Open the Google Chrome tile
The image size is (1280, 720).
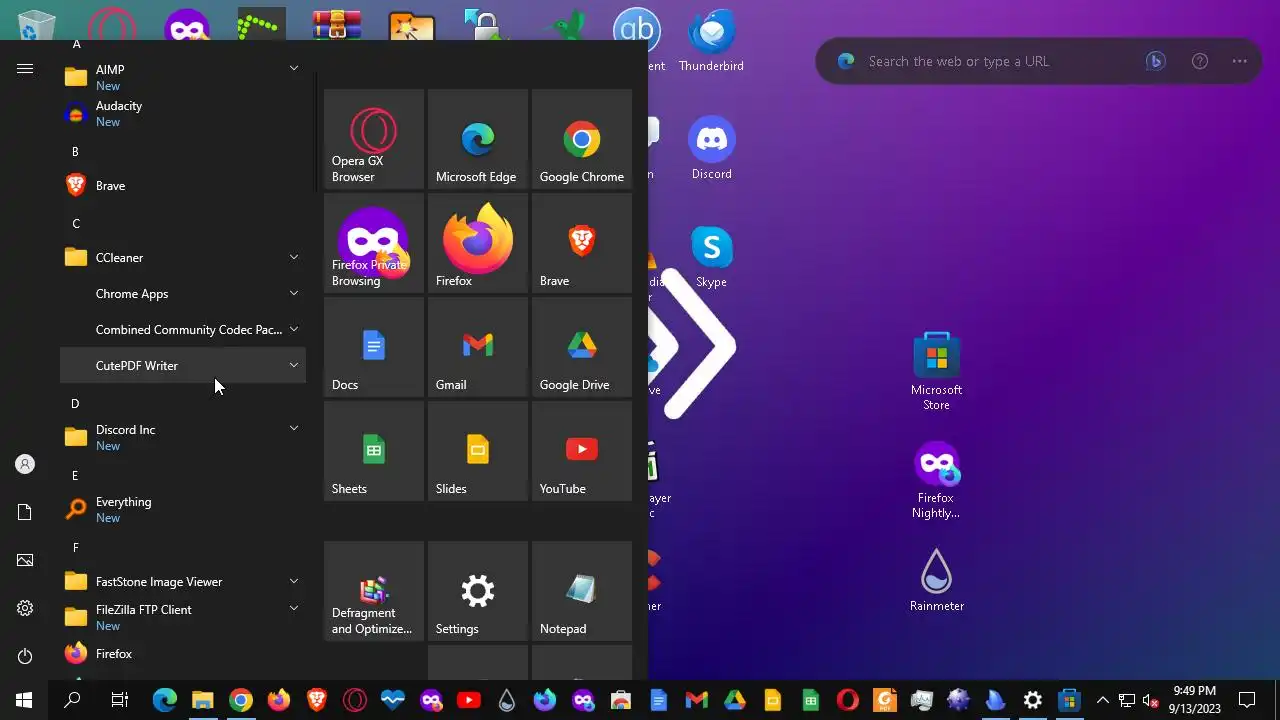582,139
